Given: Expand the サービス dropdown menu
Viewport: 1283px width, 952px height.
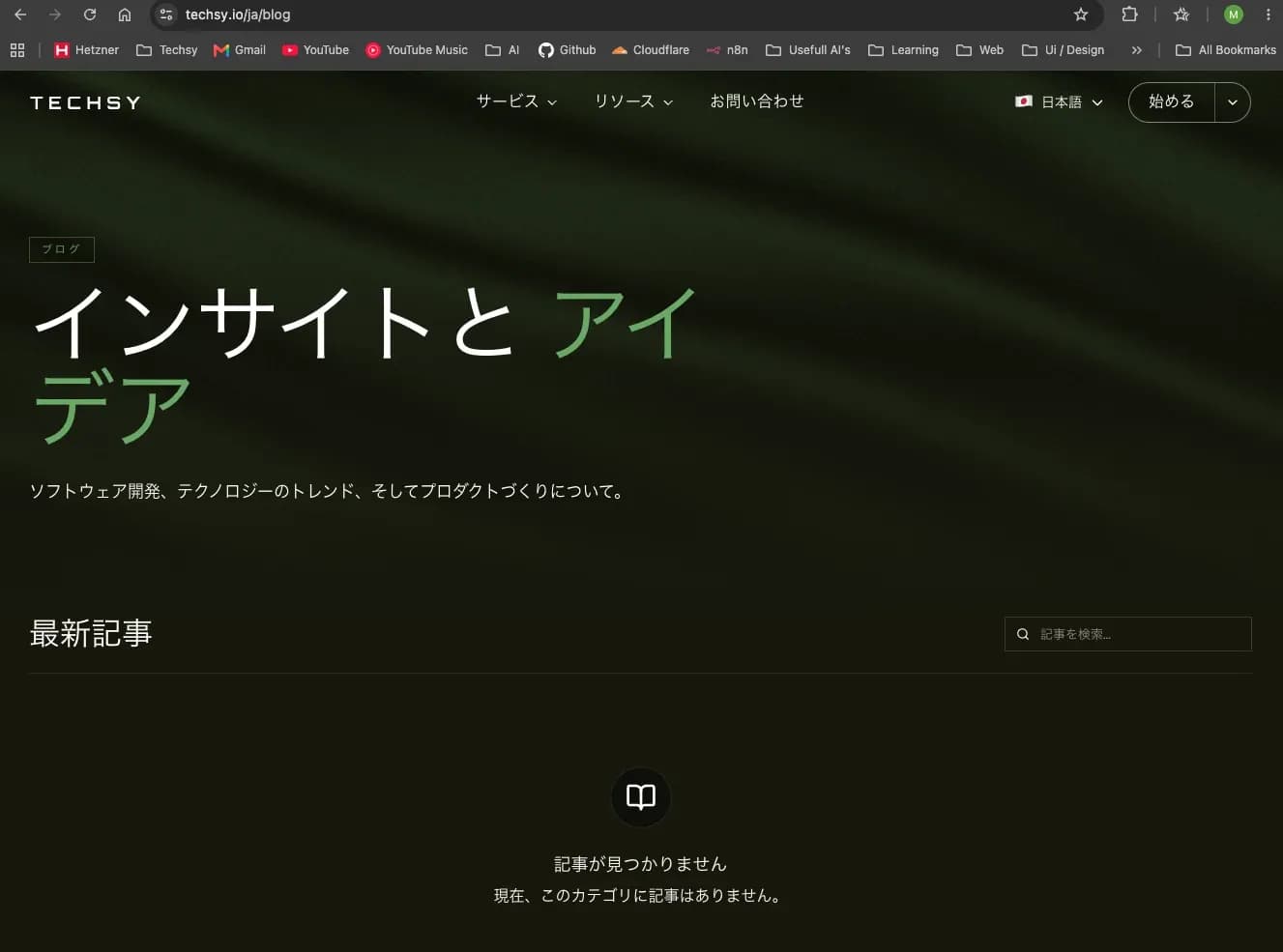Looking at the screenshot, I should [x=517, y=101].
